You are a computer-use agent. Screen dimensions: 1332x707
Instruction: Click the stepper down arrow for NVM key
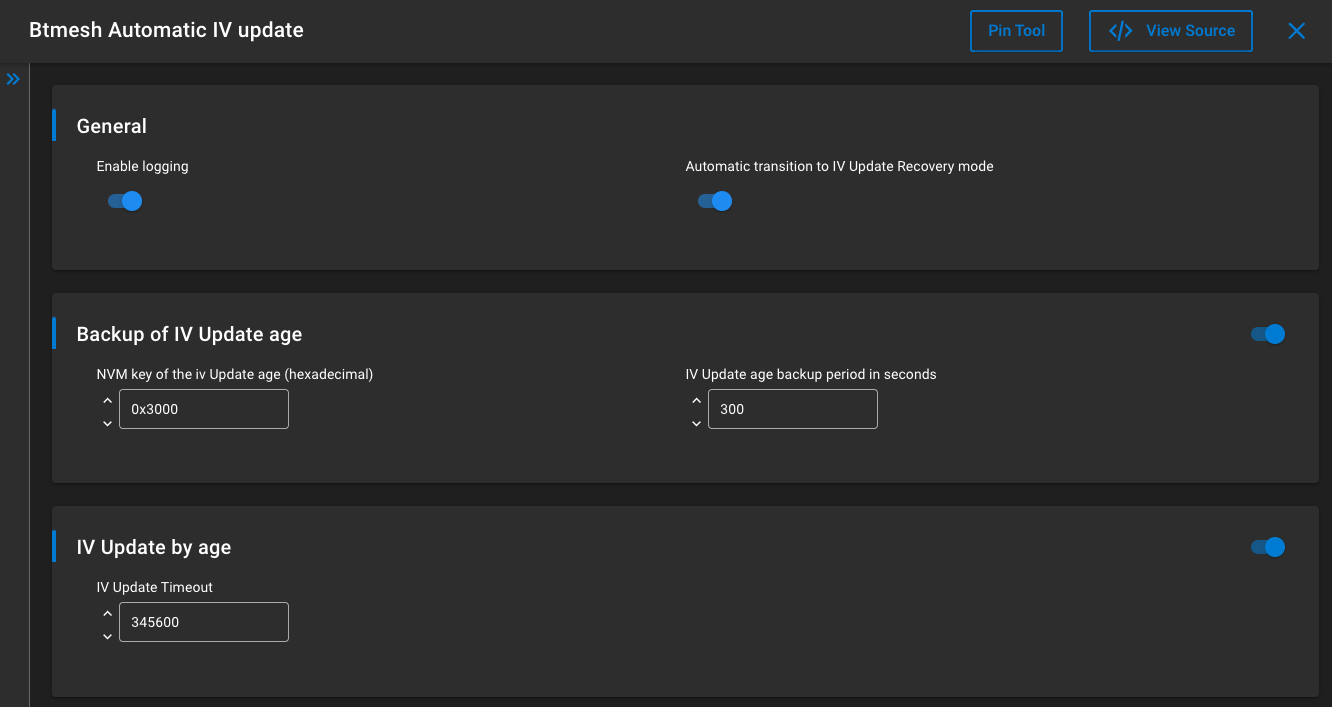tap(107, 424)
